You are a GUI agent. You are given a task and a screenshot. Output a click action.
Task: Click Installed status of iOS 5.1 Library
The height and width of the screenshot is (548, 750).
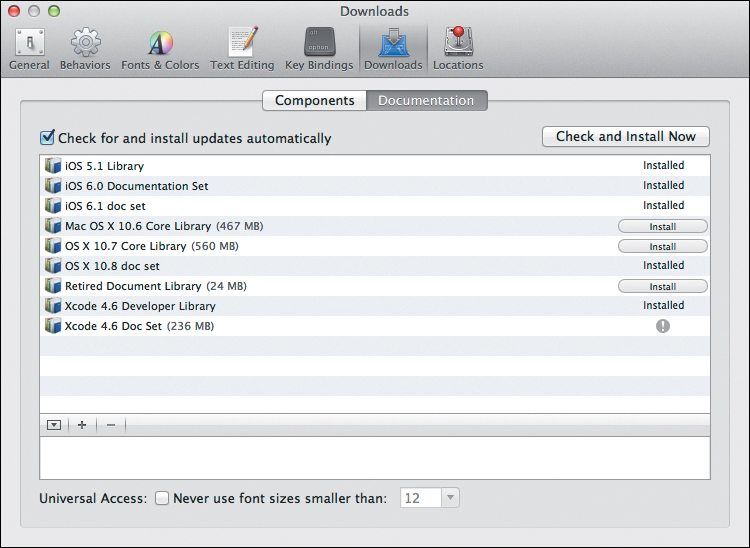point(663,165)
